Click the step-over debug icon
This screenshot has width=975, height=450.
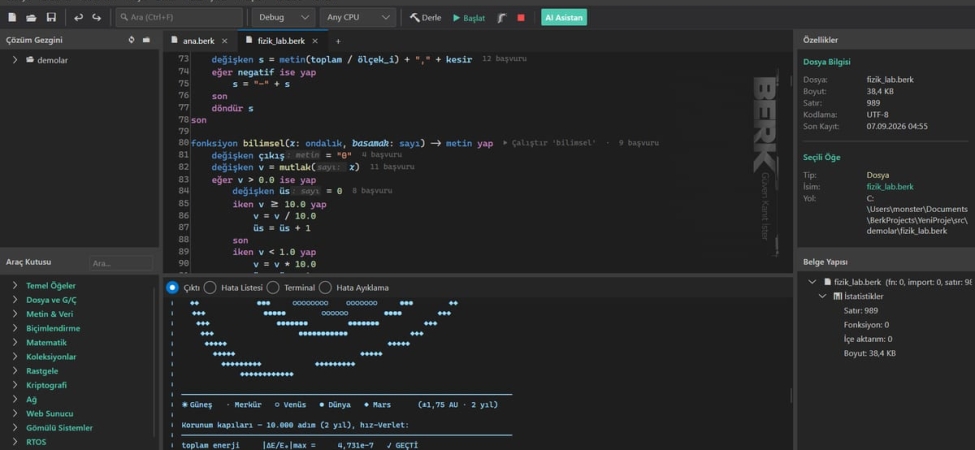pos(502,17)
